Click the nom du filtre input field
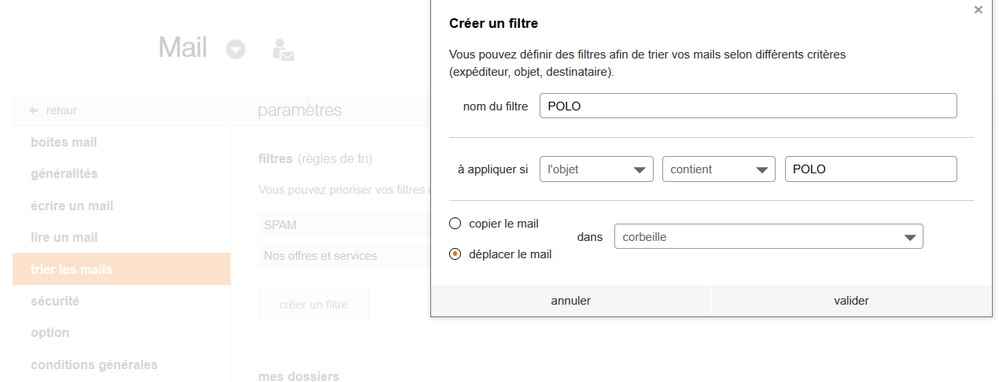The height and width of the screenshot is (382, 999). pos(748,106)
